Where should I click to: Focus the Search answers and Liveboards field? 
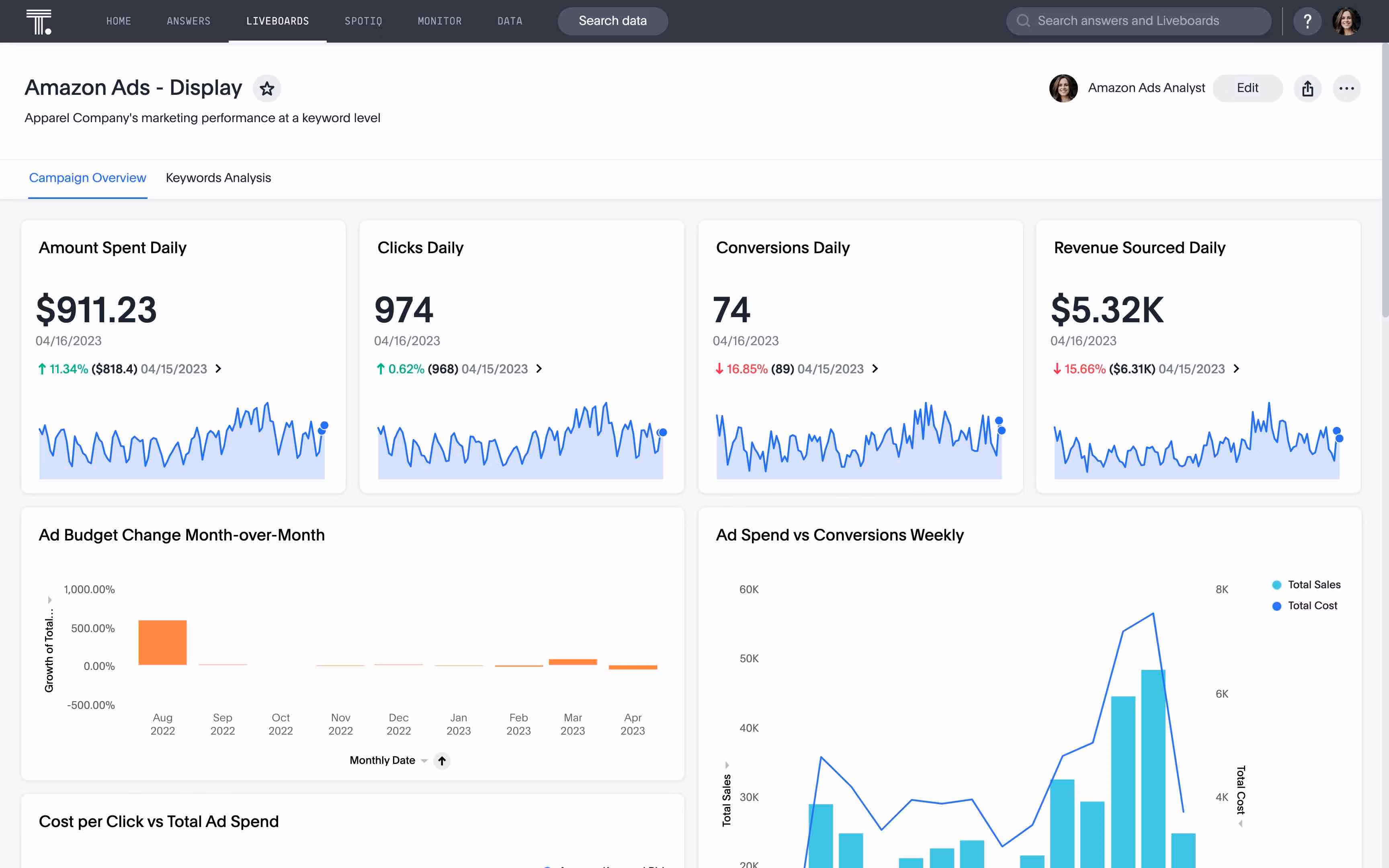(1138, 21)
